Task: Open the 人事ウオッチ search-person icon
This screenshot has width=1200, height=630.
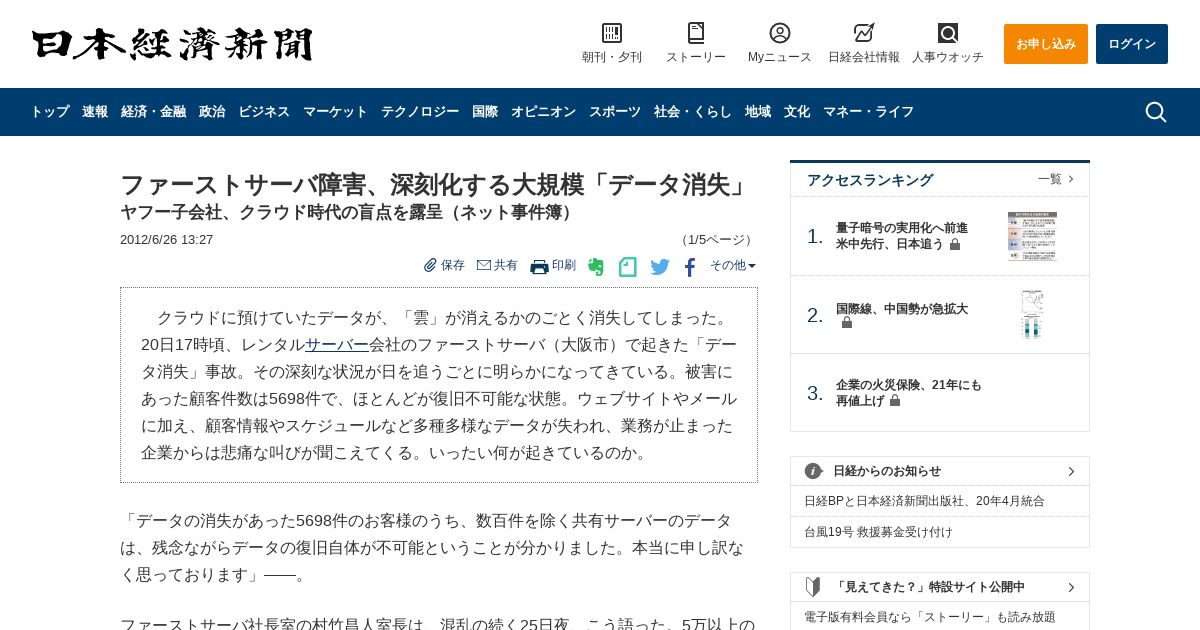Action: (948, 33)
